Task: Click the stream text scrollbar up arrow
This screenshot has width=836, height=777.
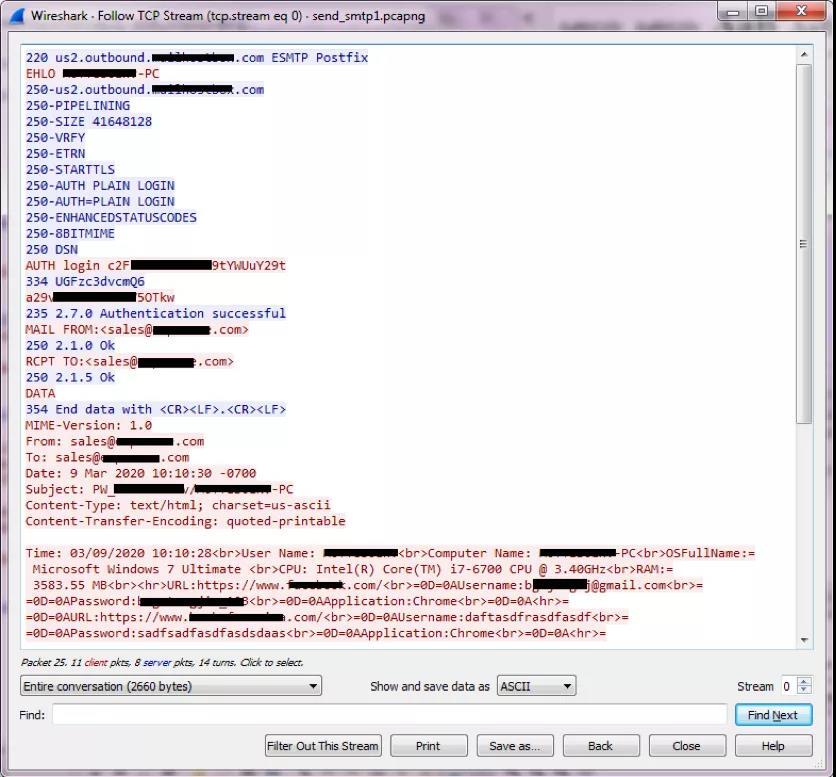Action: pos(804,53)
